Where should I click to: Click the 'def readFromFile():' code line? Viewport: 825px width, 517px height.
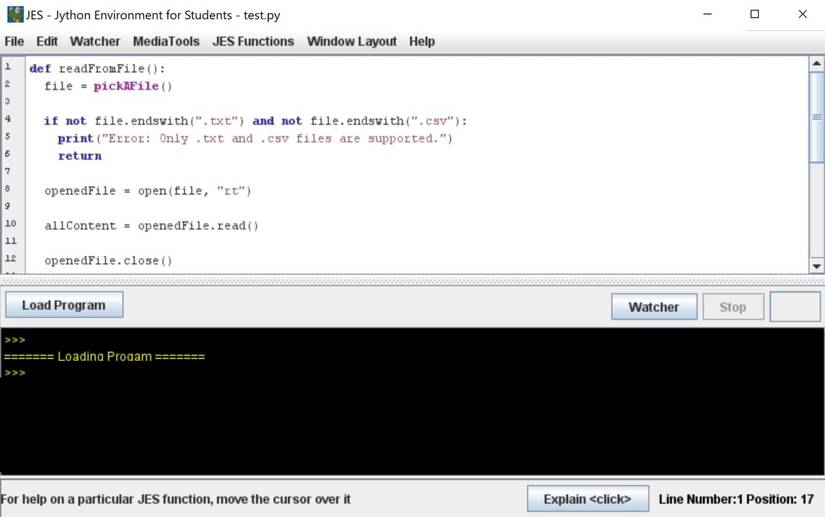[97, 69]
